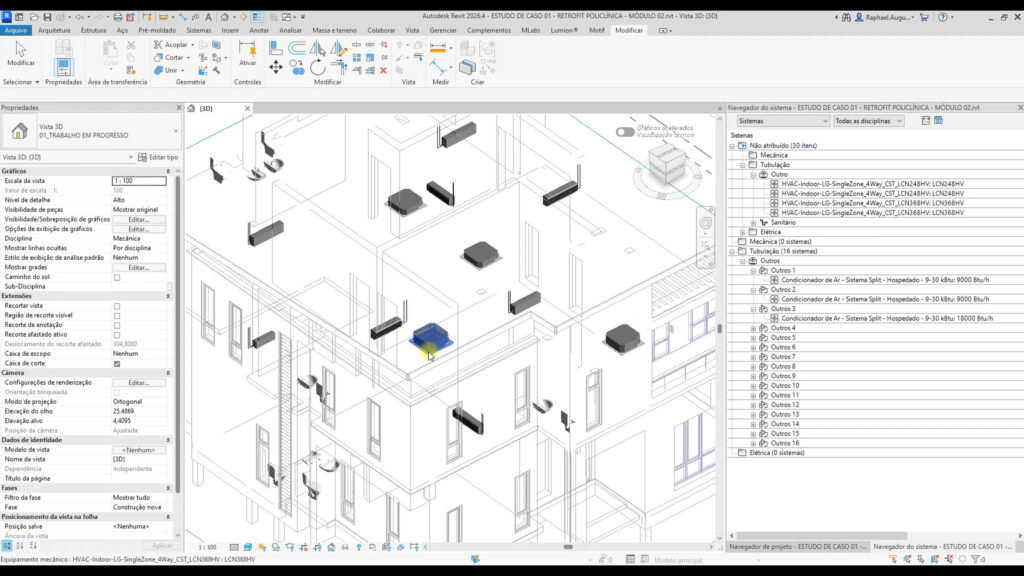Click the column settings icon in system navigator
The width and height of the screenshot is (1024, 576).
point(938,121)
